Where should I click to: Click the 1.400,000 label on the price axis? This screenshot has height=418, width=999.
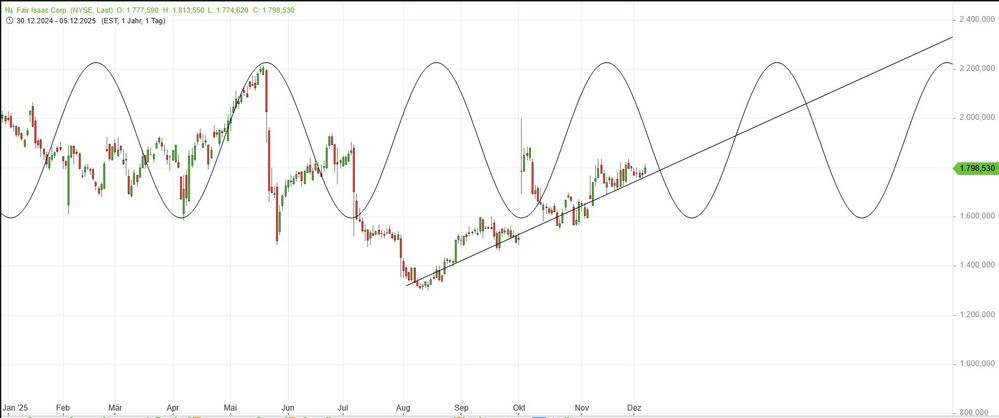point(976,265)
